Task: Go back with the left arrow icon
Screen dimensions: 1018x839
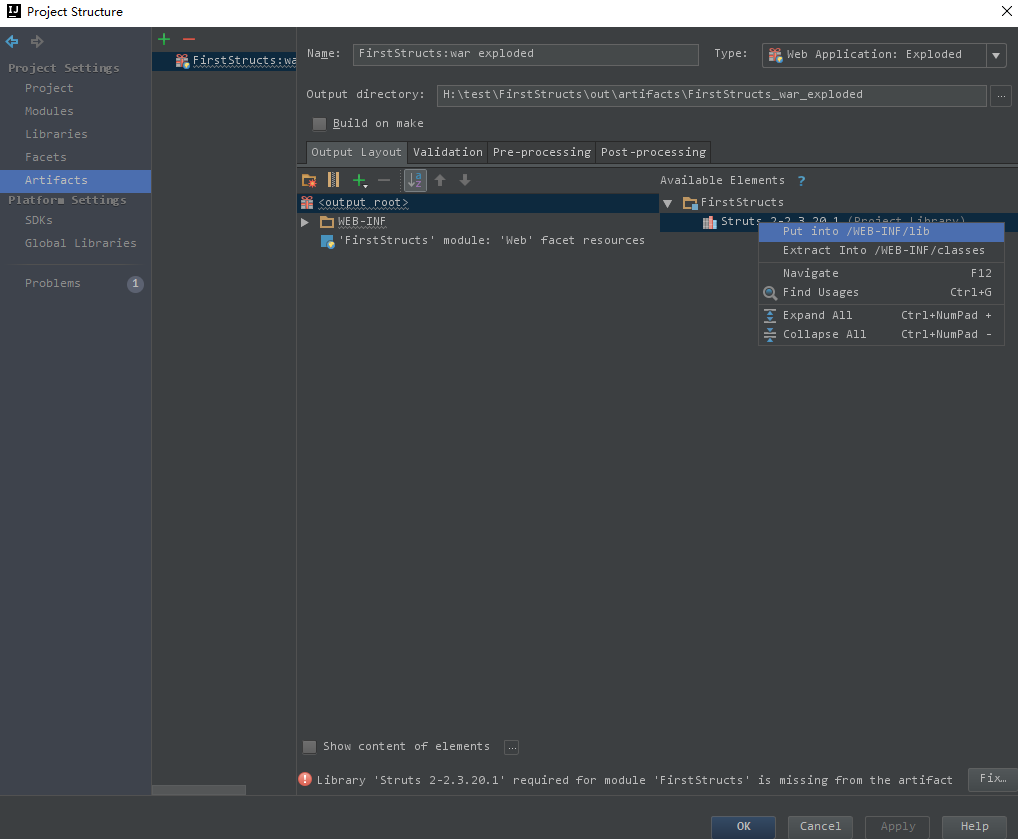Action: [x=12, y=42]
